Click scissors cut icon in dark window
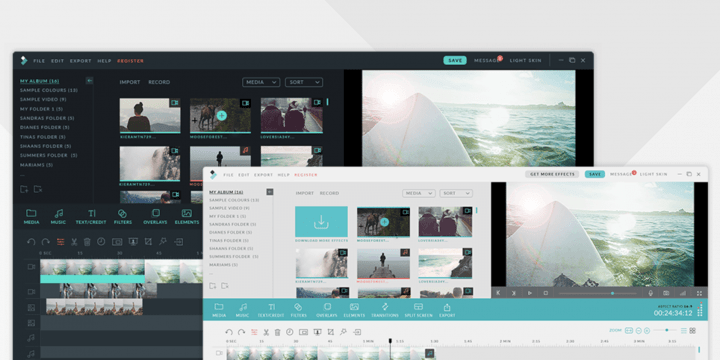The width and height of the screenshot is (720, 360). (x=74, y=242)
